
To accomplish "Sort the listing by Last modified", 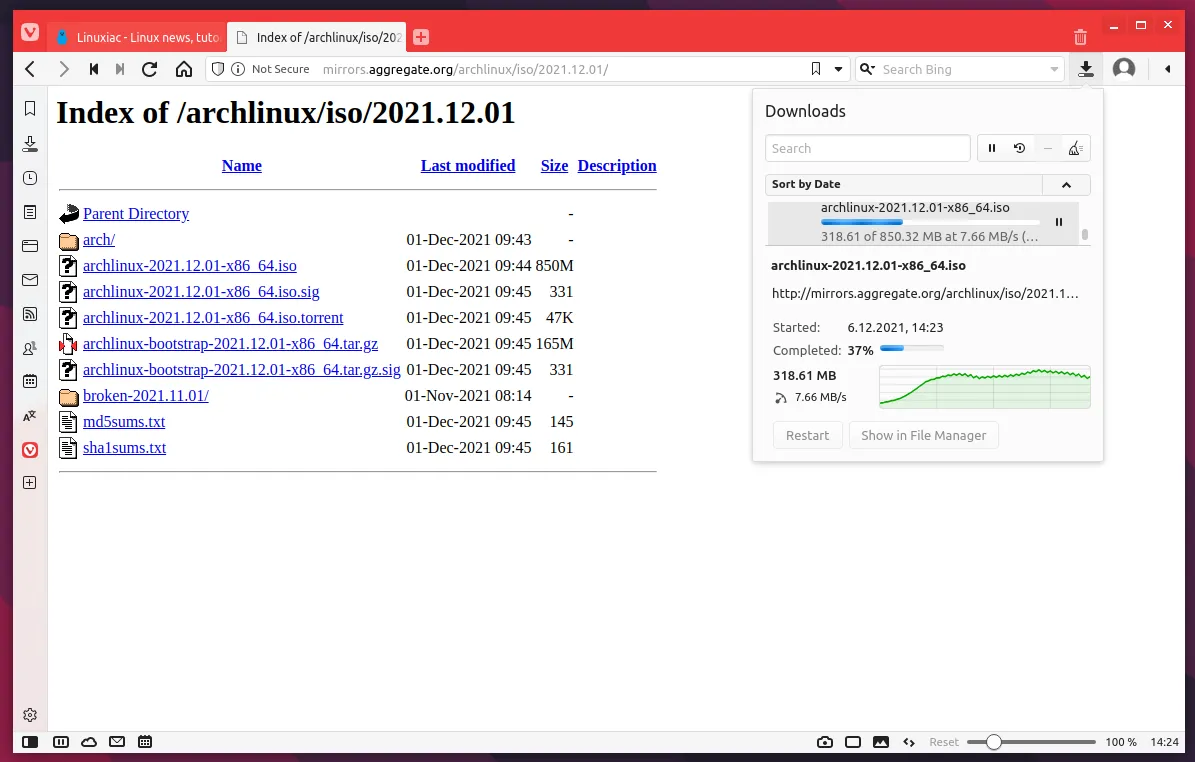I will click(468, 165).
